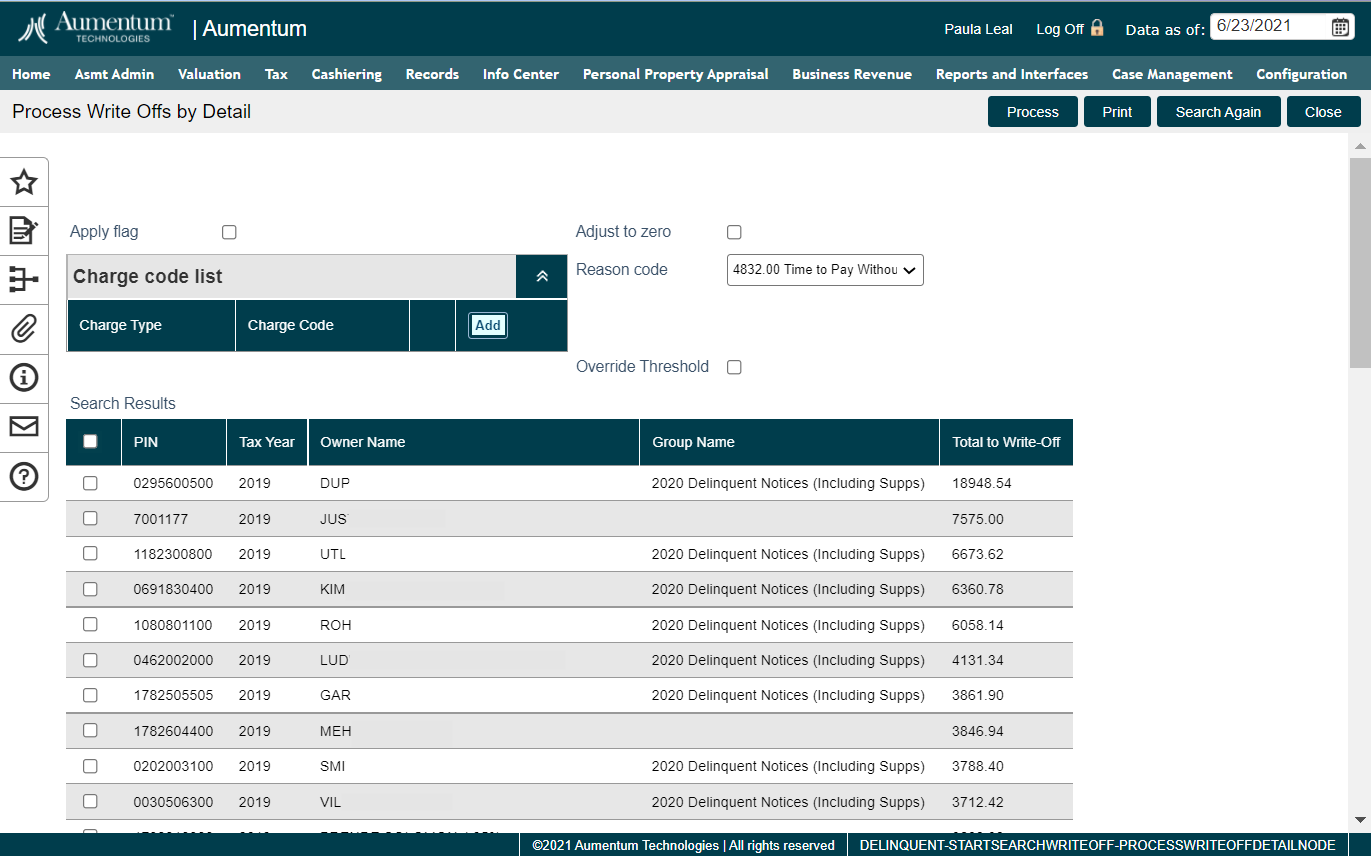Click the write-off amount 18948.54
The image size is (1371, 856).
pos(982,483)
